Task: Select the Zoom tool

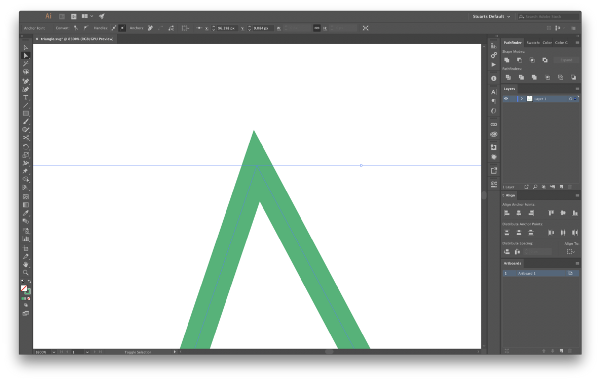Action: tap(26, 273)
